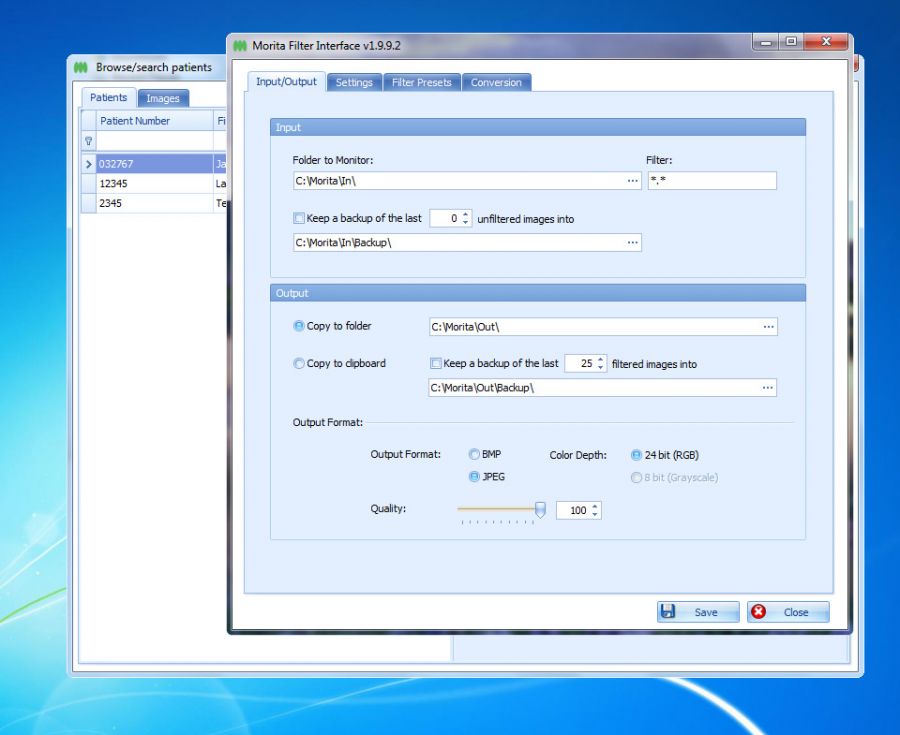Decrease the unfiltered images backup count
Image resolution: width=900 pixels, height=735 pixels.
(x=465, y=222)
